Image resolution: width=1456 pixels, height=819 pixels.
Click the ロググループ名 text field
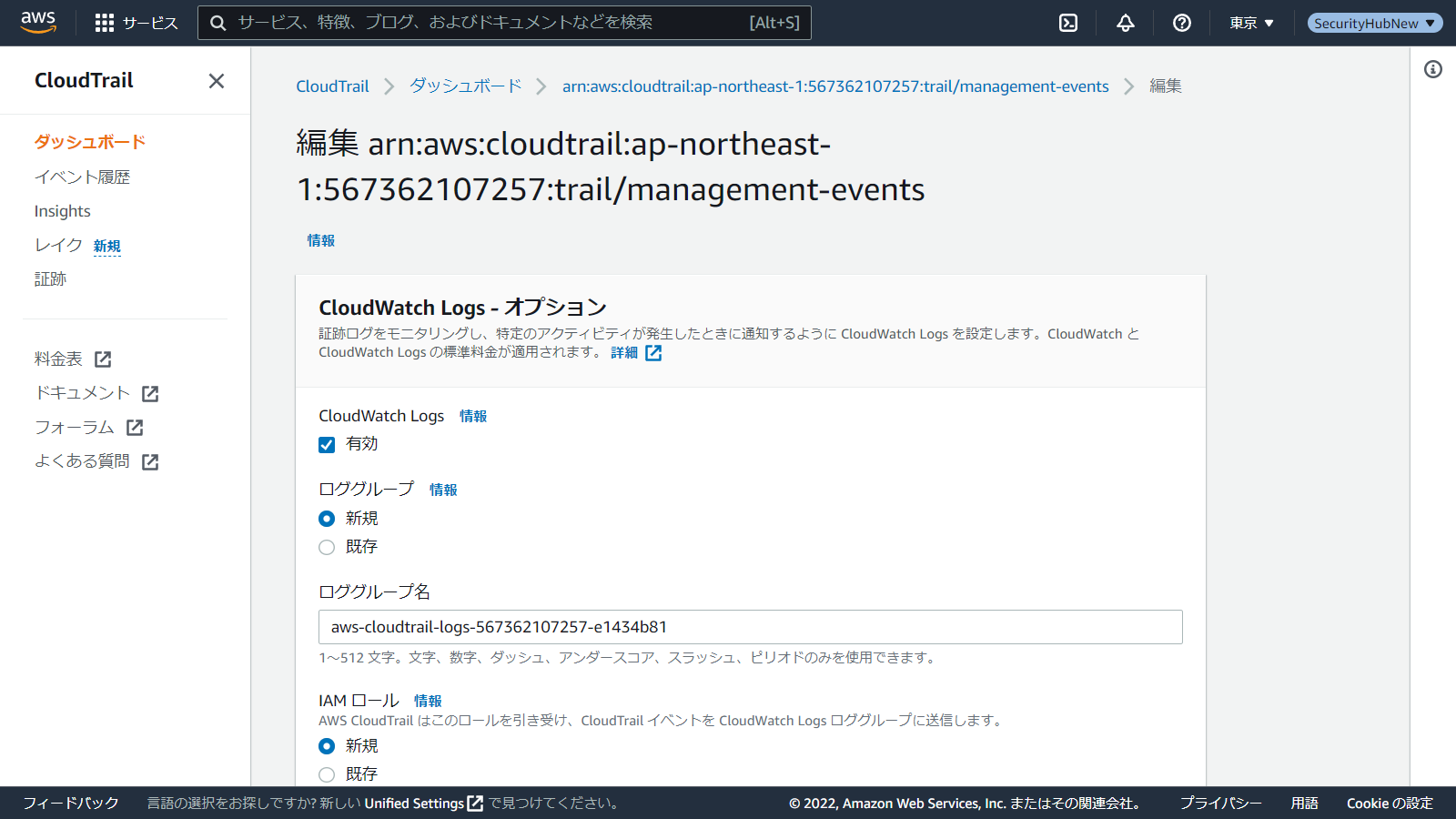click(750, 627)
